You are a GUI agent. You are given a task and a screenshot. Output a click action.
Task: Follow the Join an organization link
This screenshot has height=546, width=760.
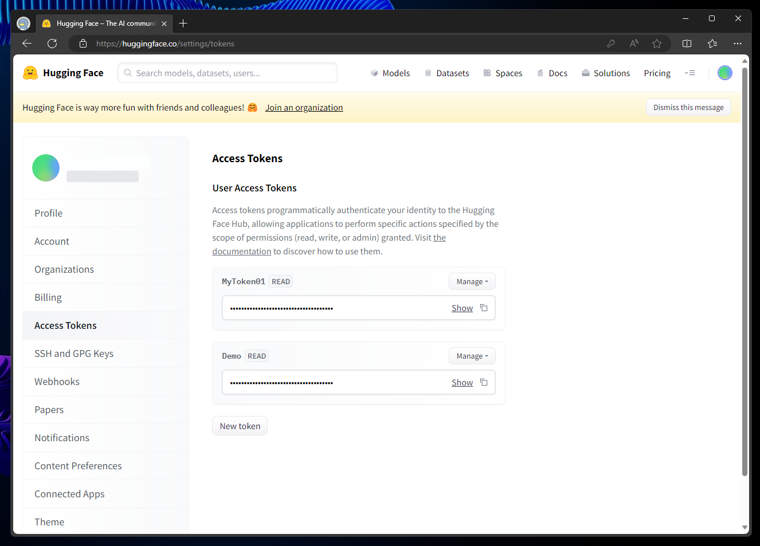(x=304, y=108)
